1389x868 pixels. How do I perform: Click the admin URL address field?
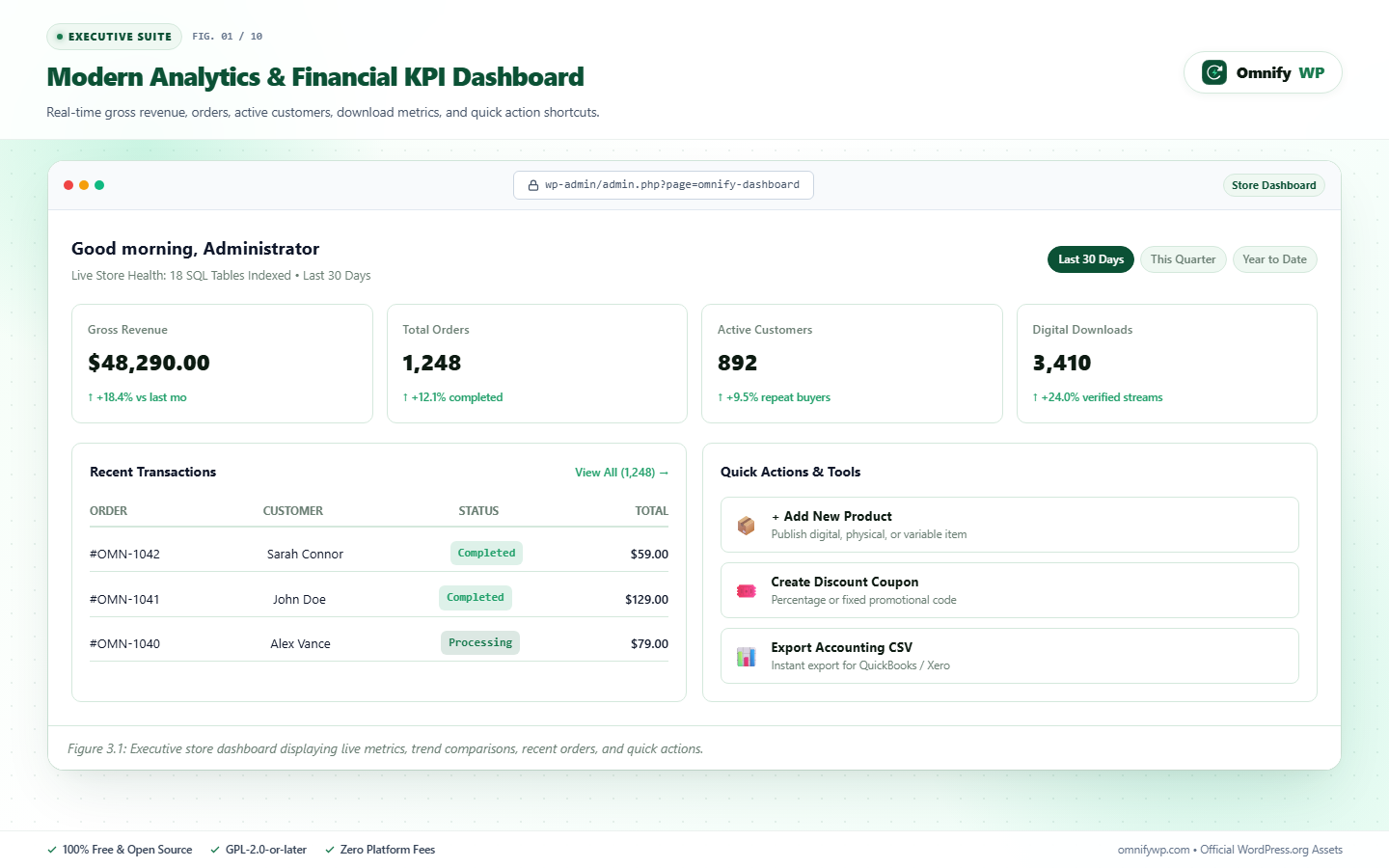coord(664,185)
